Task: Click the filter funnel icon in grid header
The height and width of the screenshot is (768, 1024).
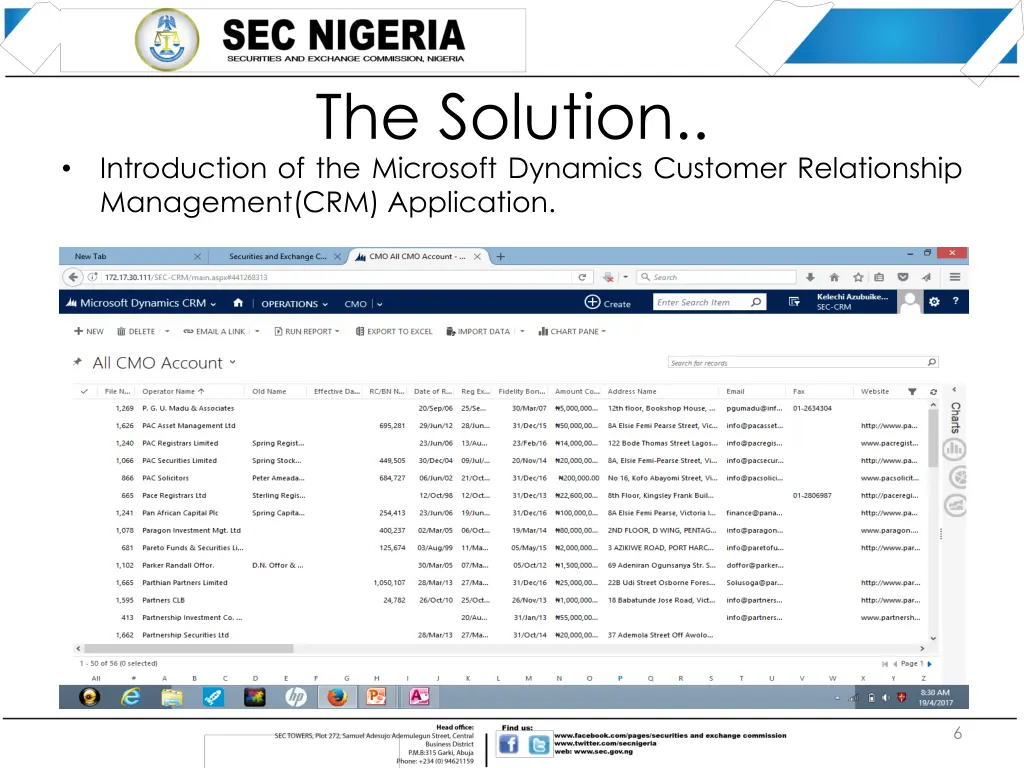Action: [912, 392]
